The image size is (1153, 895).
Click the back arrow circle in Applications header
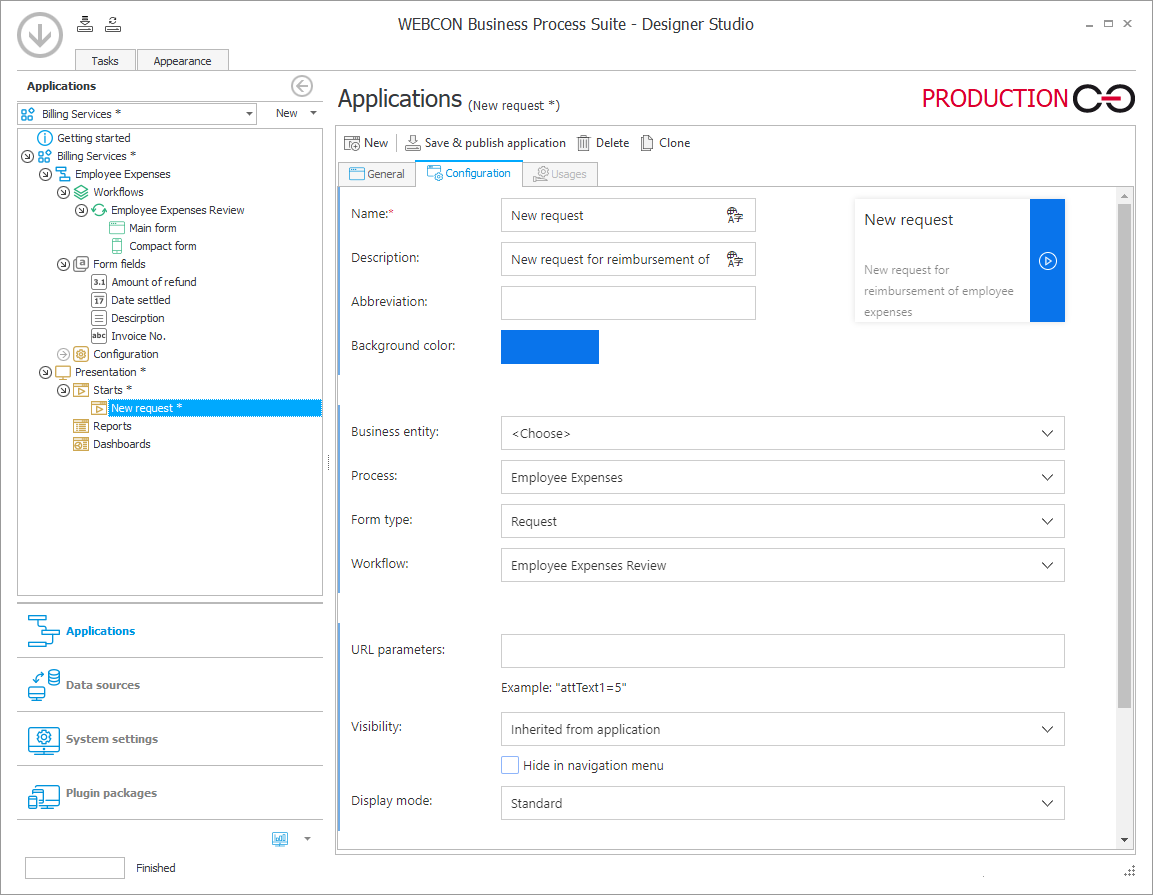[x=301, y=86]
